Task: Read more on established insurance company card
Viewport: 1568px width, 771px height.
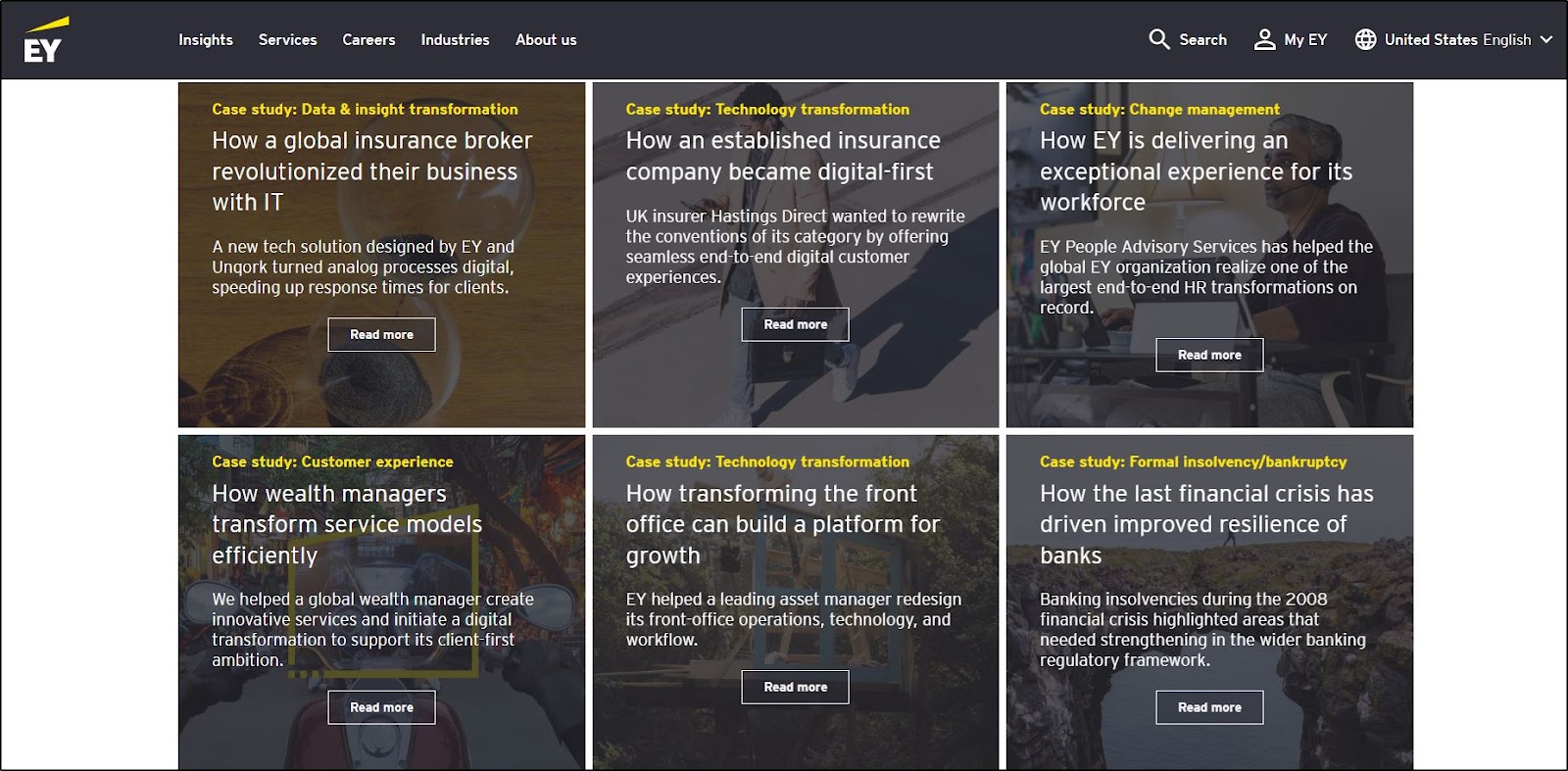Action: (x=795, y=324)
